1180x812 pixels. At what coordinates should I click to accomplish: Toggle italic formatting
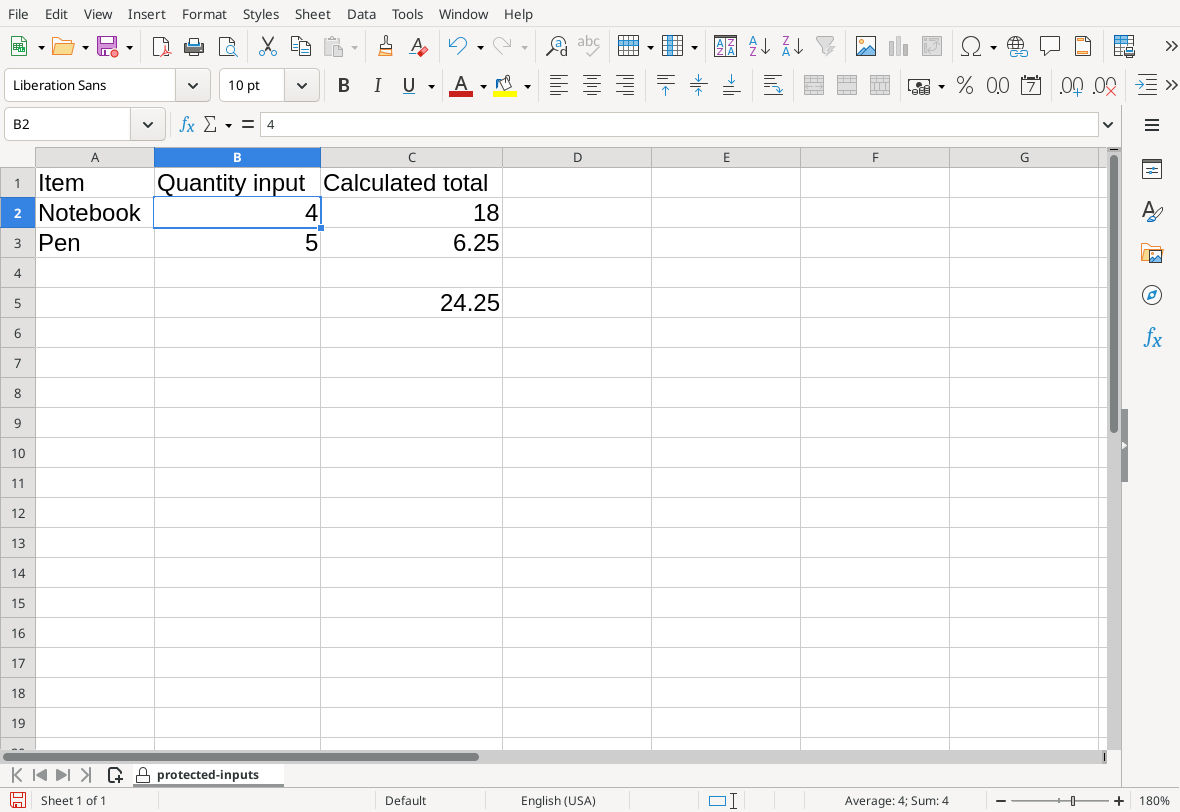coord(377,86)
